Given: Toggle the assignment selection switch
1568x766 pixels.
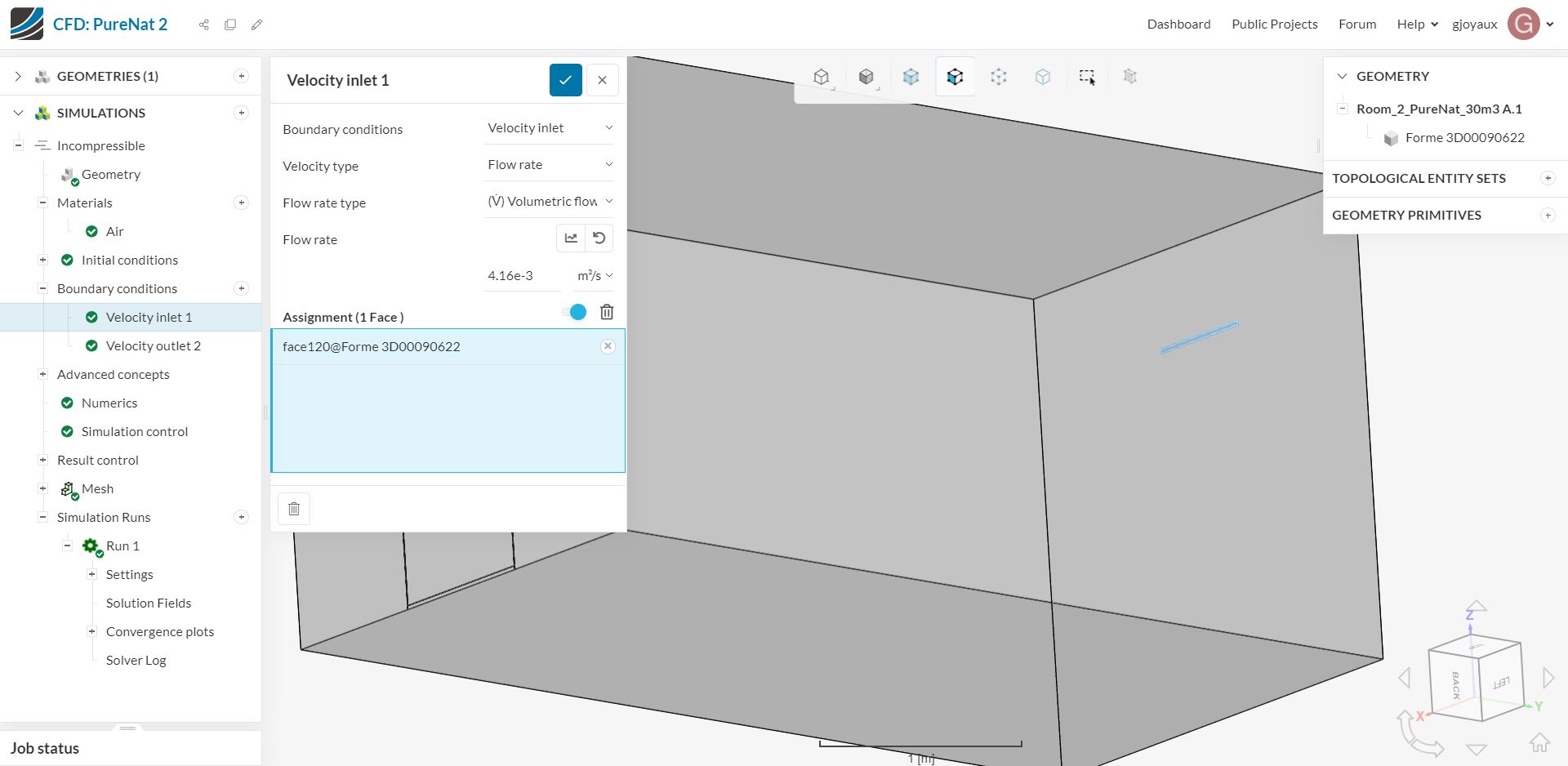Looking at the screenshot, I should pos(574,312).
